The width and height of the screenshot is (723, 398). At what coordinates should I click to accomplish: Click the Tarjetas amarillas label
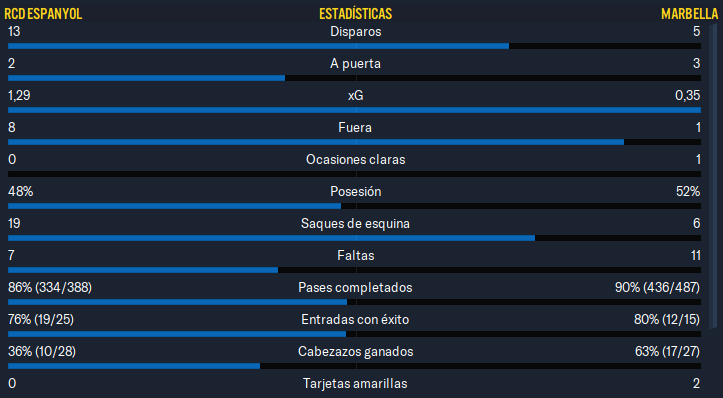click(355, 383)
